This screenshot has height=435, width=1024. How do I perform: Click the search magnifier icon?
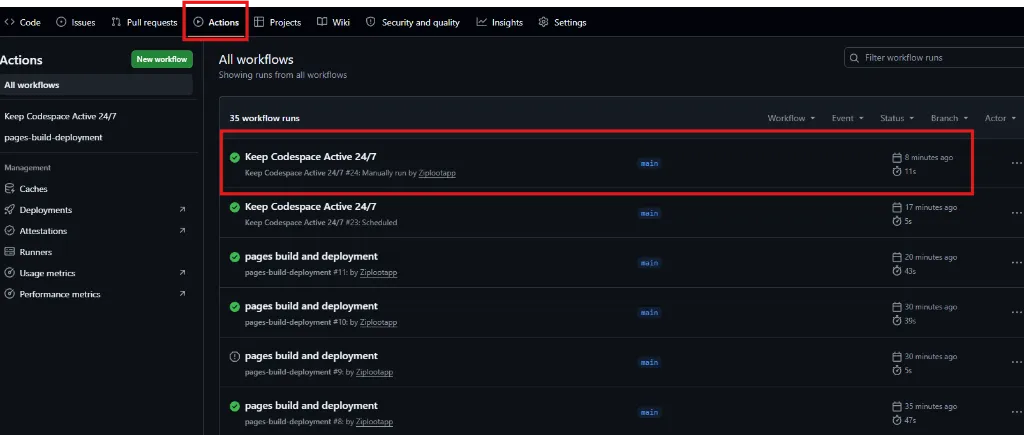point(854,57)
